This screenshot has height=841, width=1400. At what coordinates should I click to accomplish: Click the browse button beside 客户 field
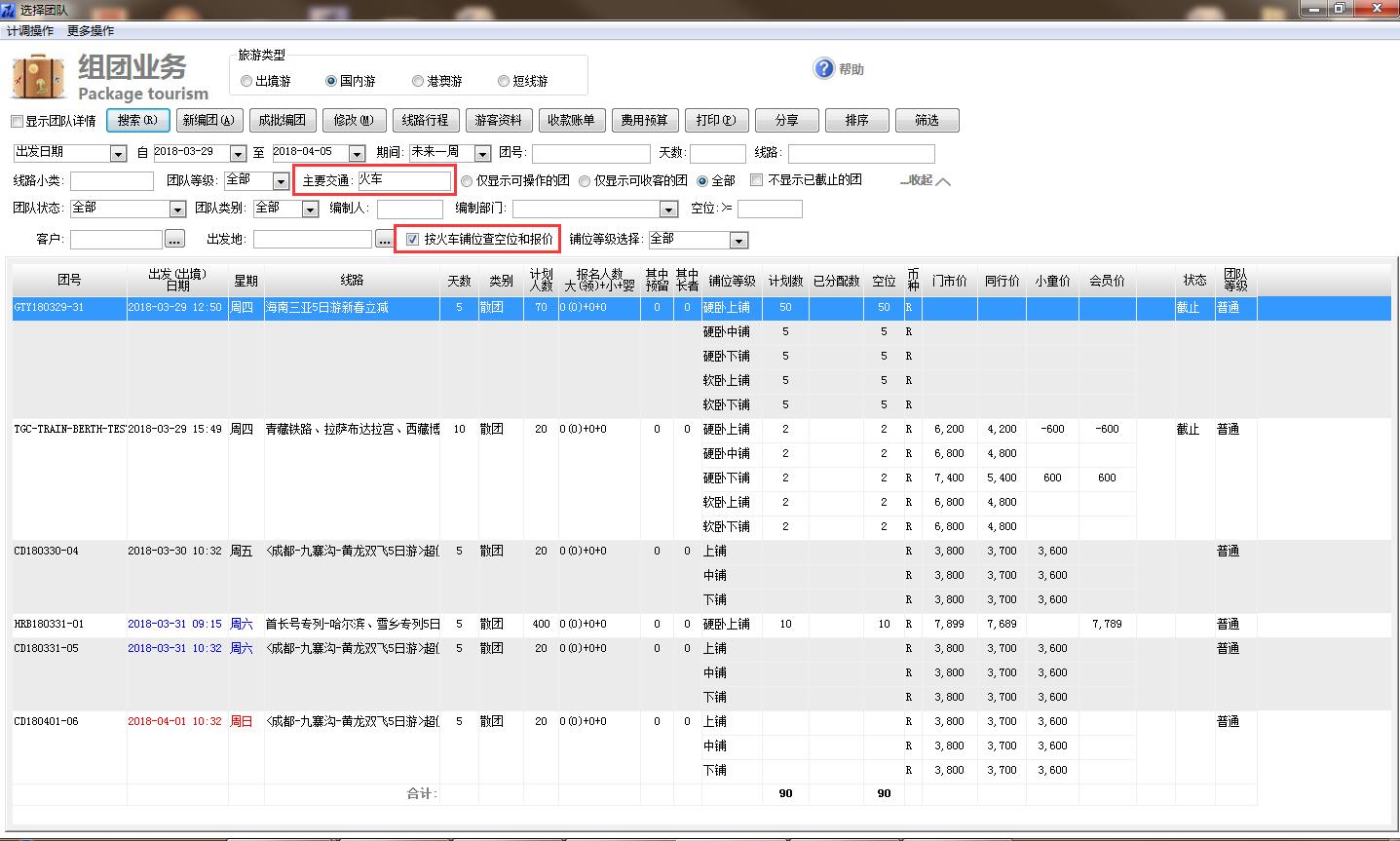(174, 240)
